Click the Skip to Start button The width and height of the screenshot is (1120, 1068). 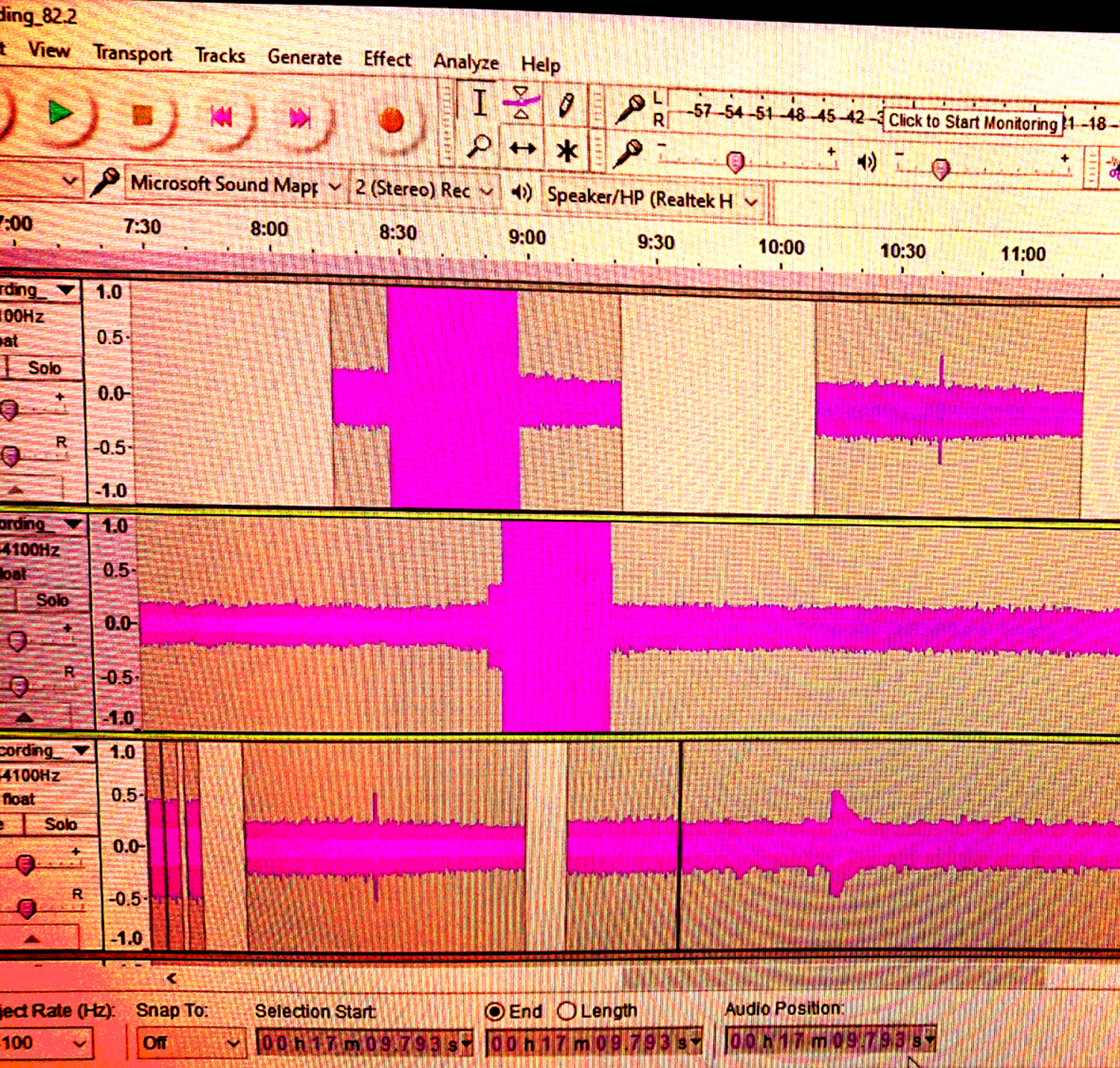221,117
